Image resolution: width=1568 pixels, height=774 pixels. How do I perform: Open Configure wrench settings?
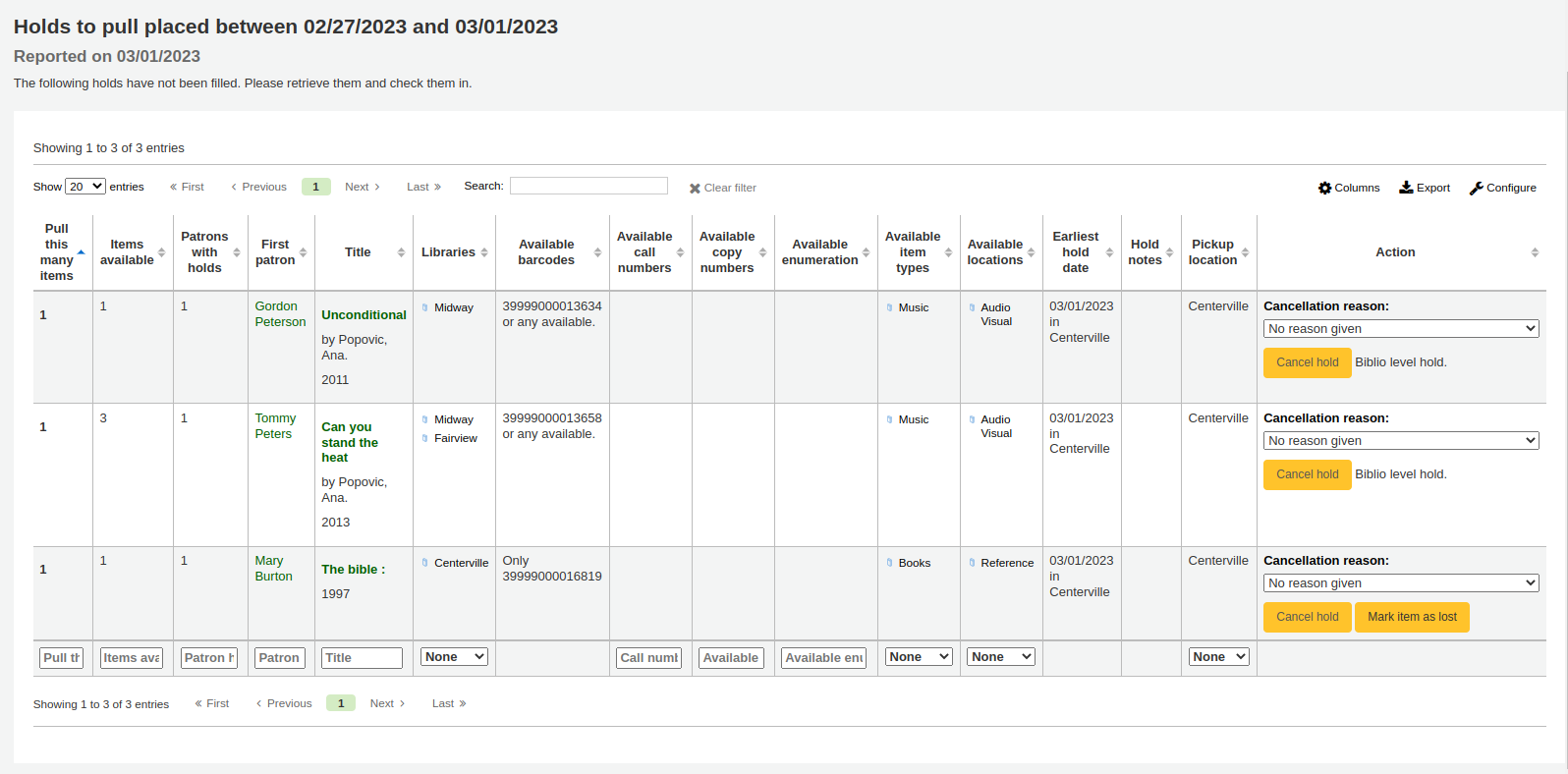(x=1502, y=188)
